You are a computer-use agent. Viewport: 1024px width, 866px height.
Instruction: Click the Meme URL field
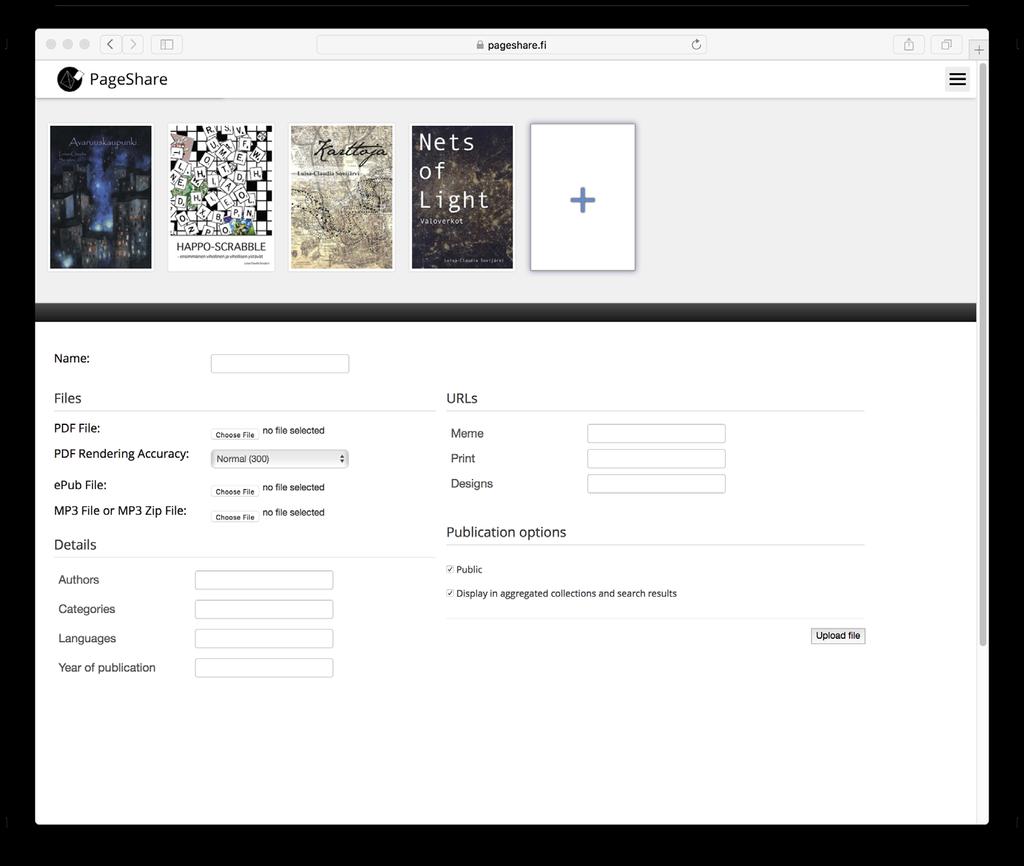(656, 433)
